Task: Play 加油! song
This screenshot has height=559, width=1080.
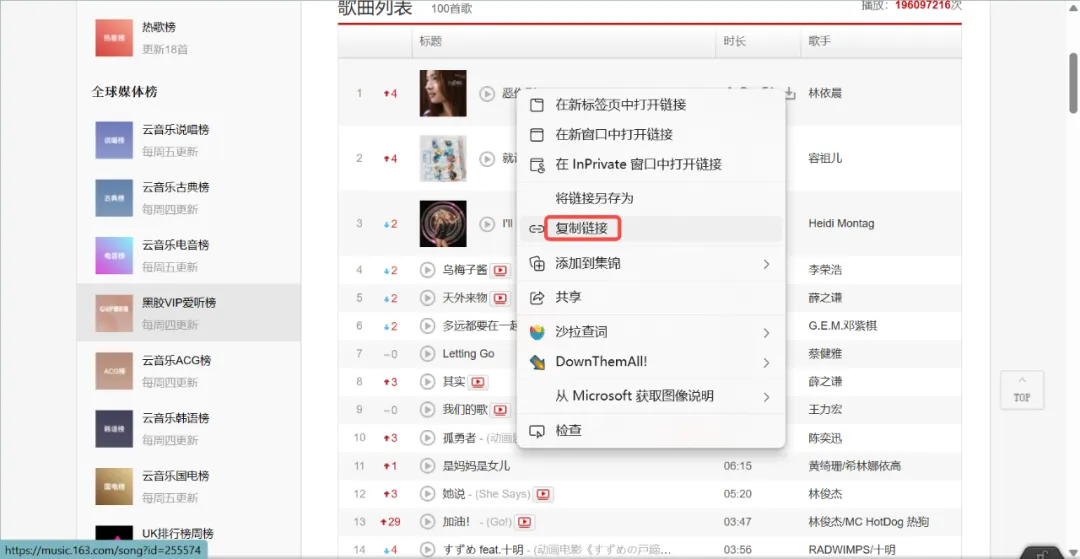Action: tap(427, 522)
